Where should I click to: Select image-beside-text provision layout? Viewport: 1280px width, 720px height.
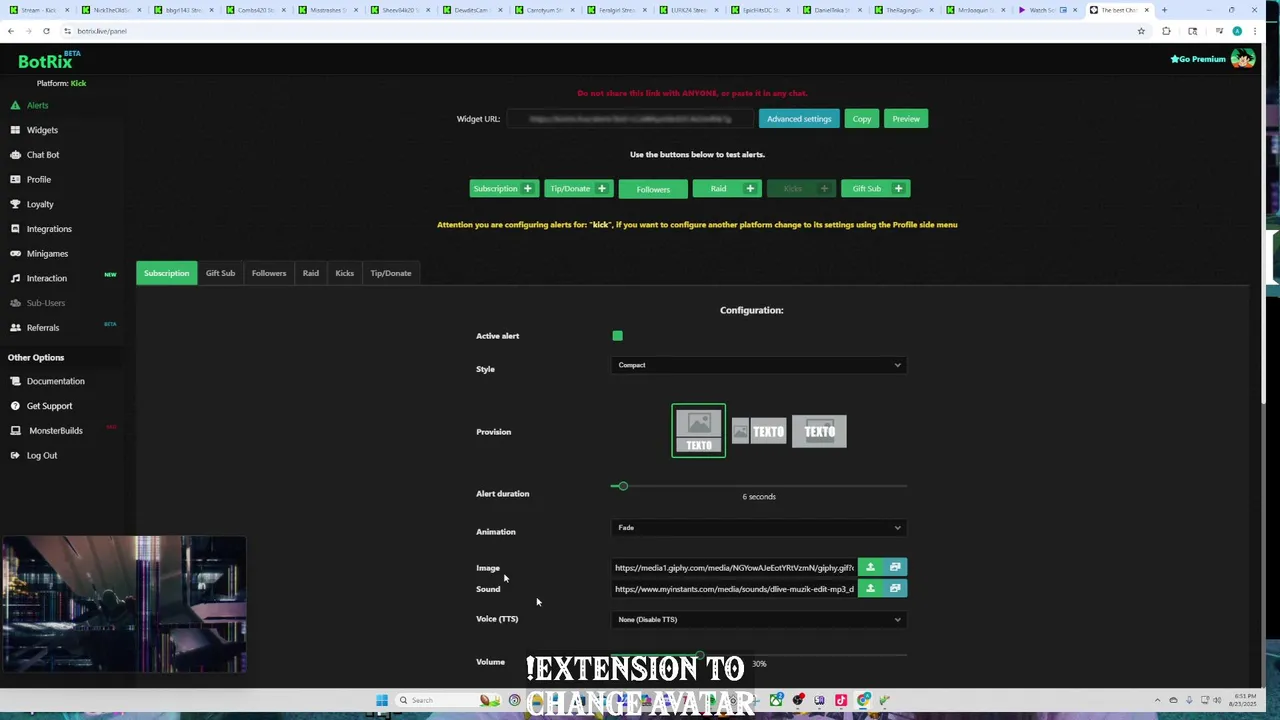click(x=759, y=431)
